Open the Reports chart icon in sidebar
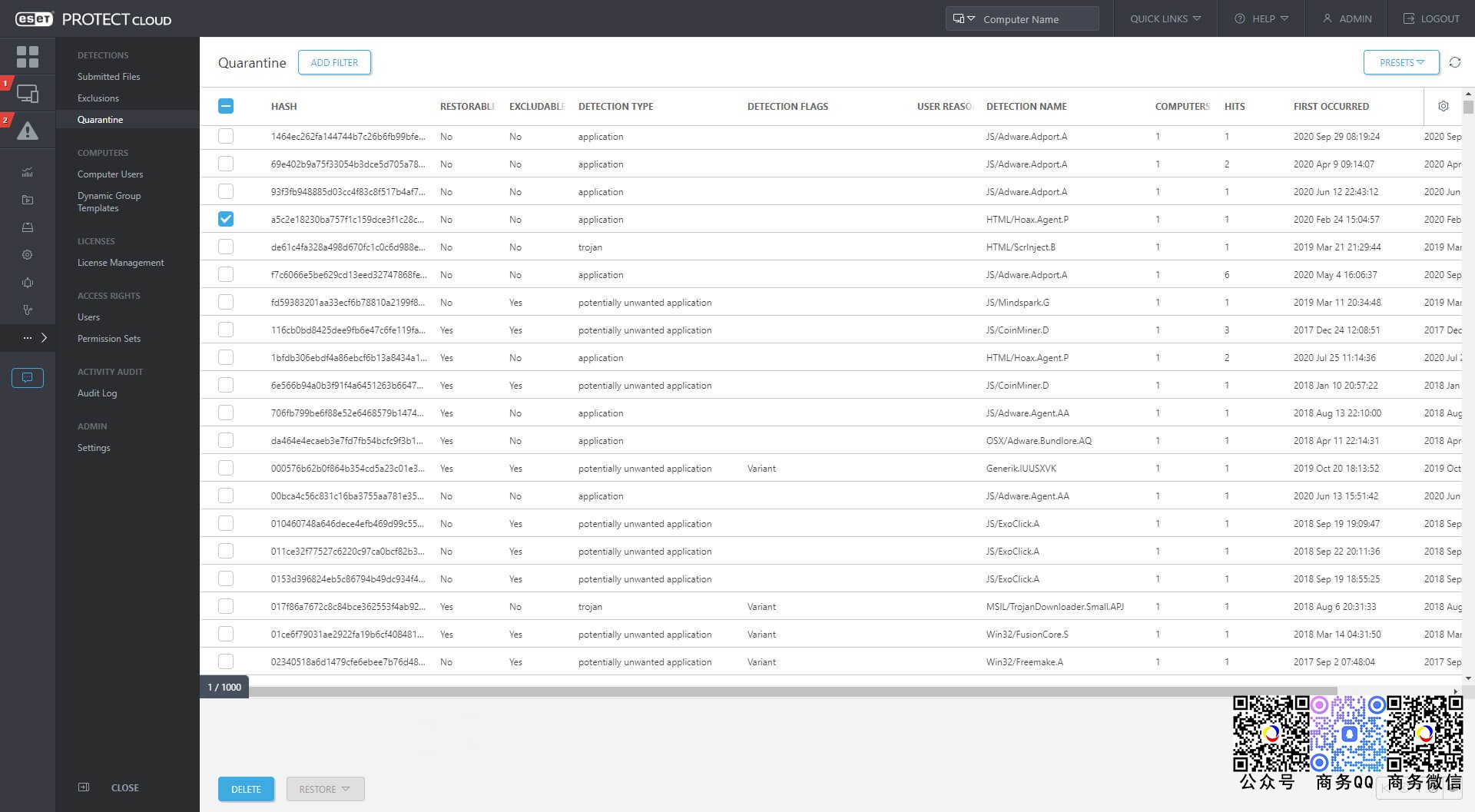 coord(28,172)
